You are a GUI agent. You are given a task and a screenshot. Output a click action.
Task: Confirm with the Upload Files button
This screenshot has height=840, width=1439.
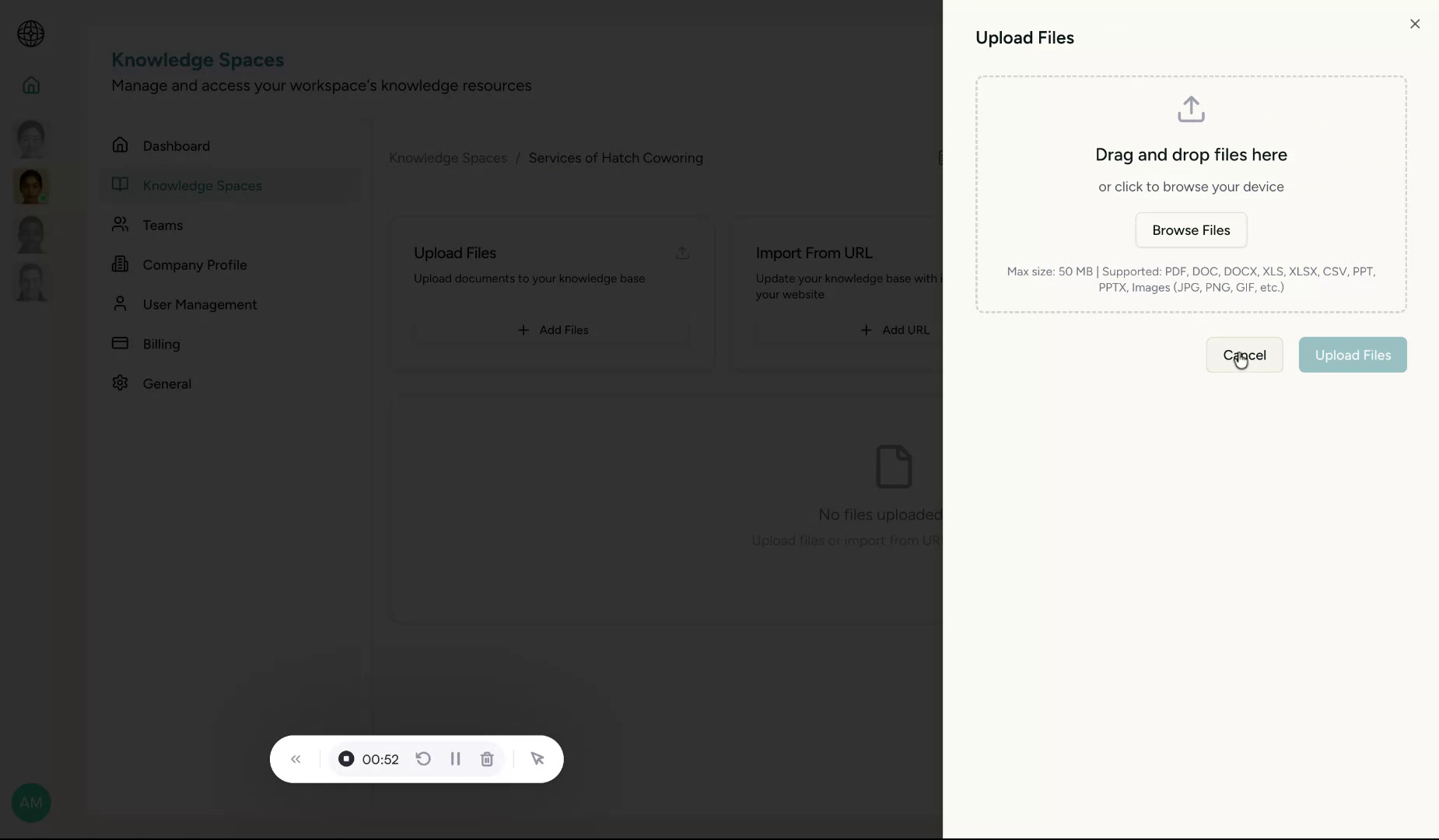pyautogui.click(x=1352, y=355)
